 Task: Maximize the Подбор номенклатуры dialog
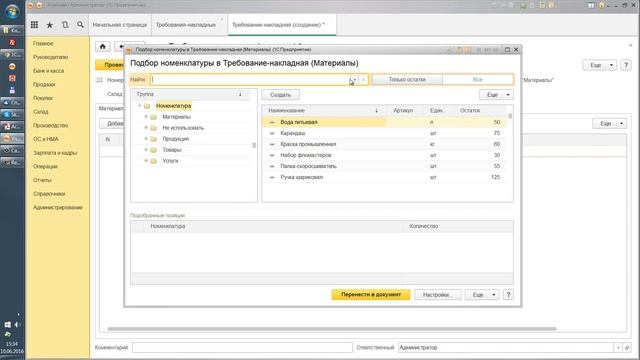coord(507,50)
